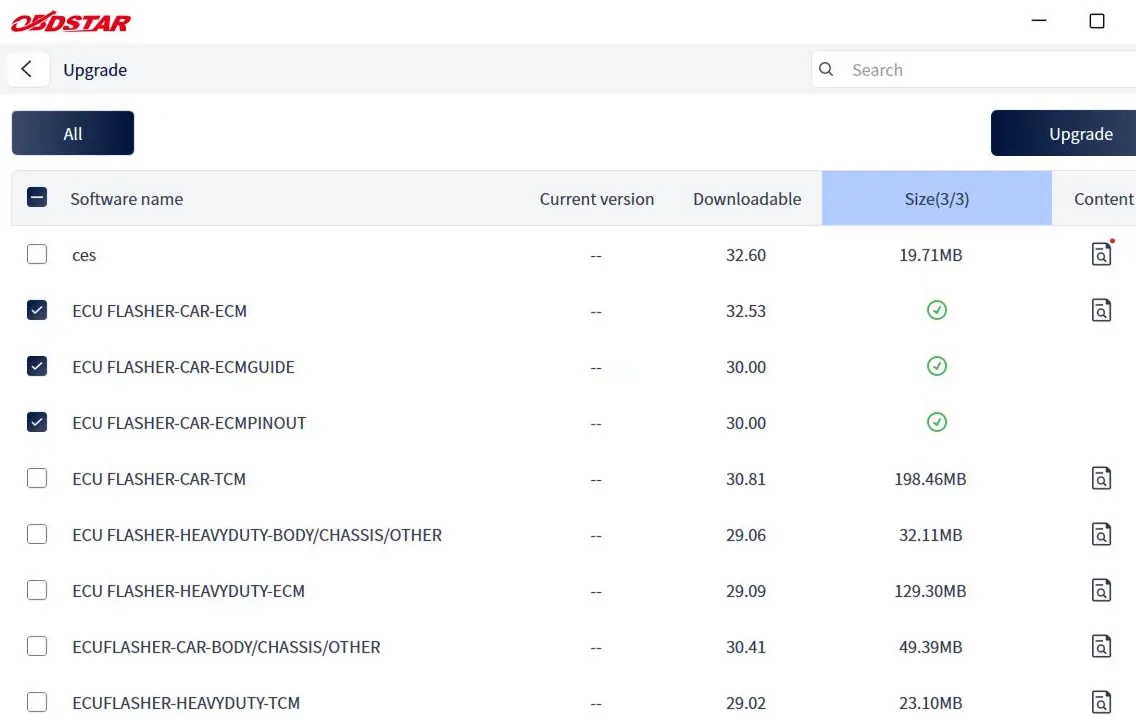Click the Downloadable column header

pyautogui.click(x=747, y=199)
